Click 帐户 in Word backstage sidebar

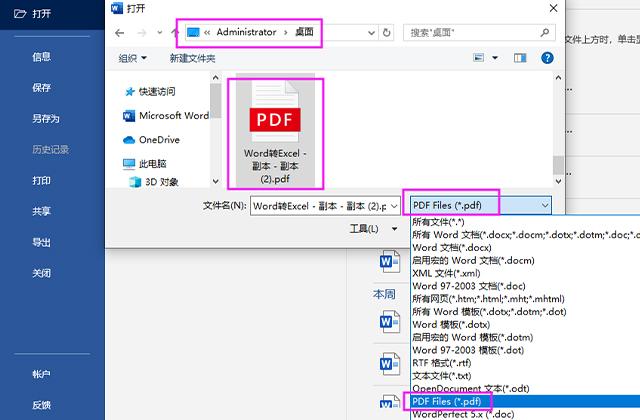[42, 374]
